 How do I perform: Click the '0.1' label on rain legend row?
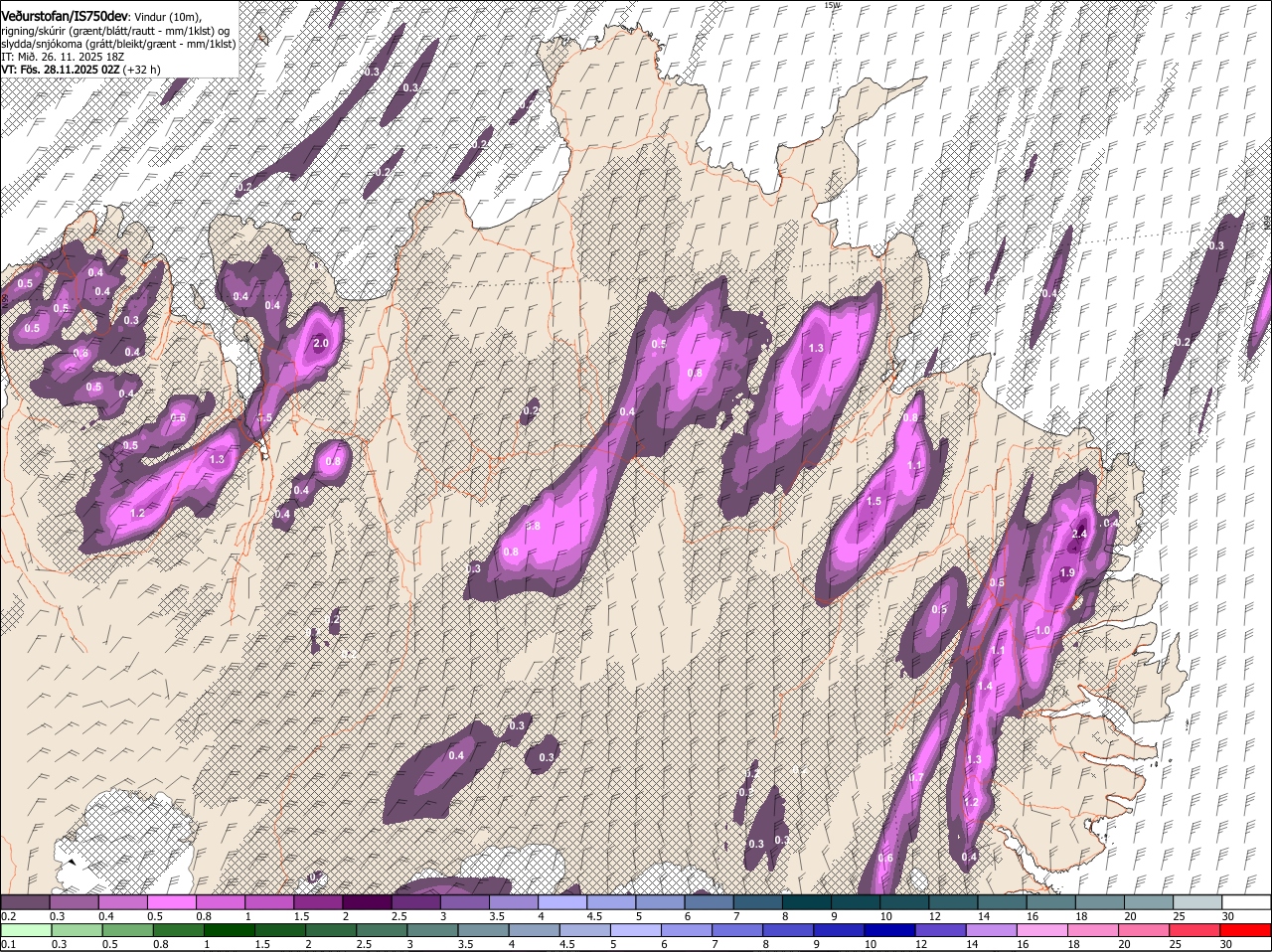pos(8,944)
